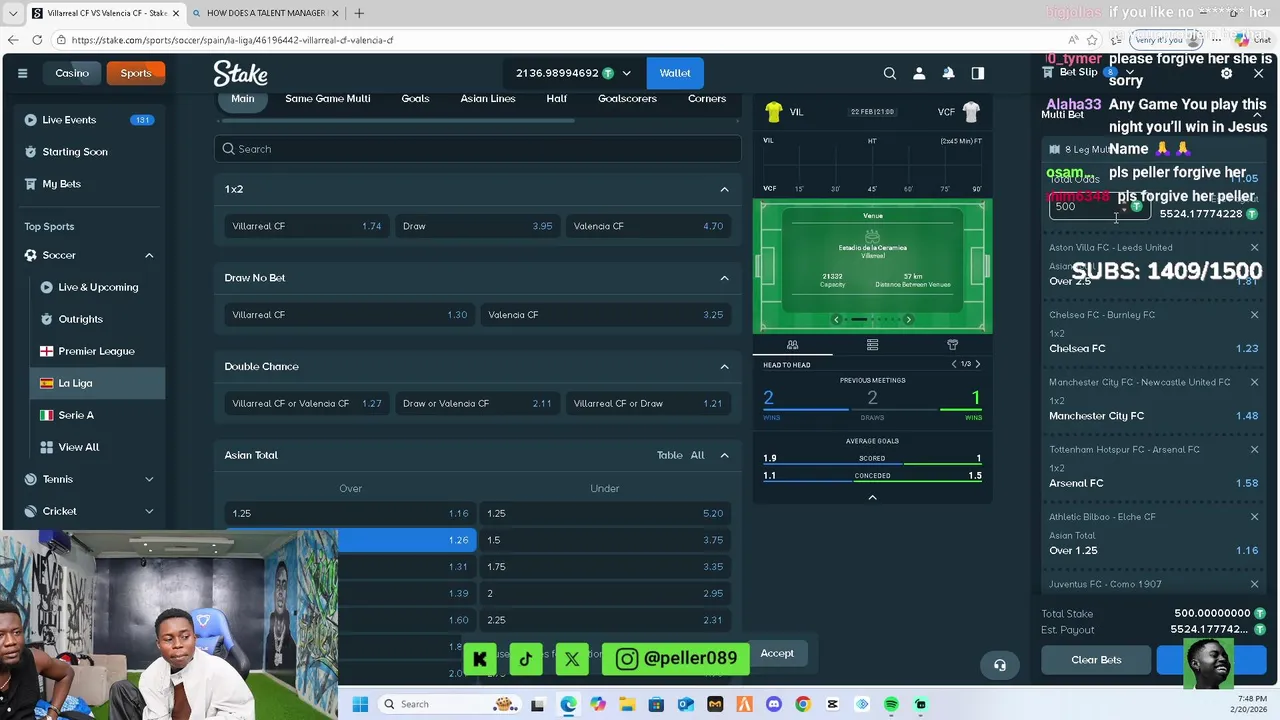Open Windows Start menu
1280x720 pixels.
[x=360, y=704]
